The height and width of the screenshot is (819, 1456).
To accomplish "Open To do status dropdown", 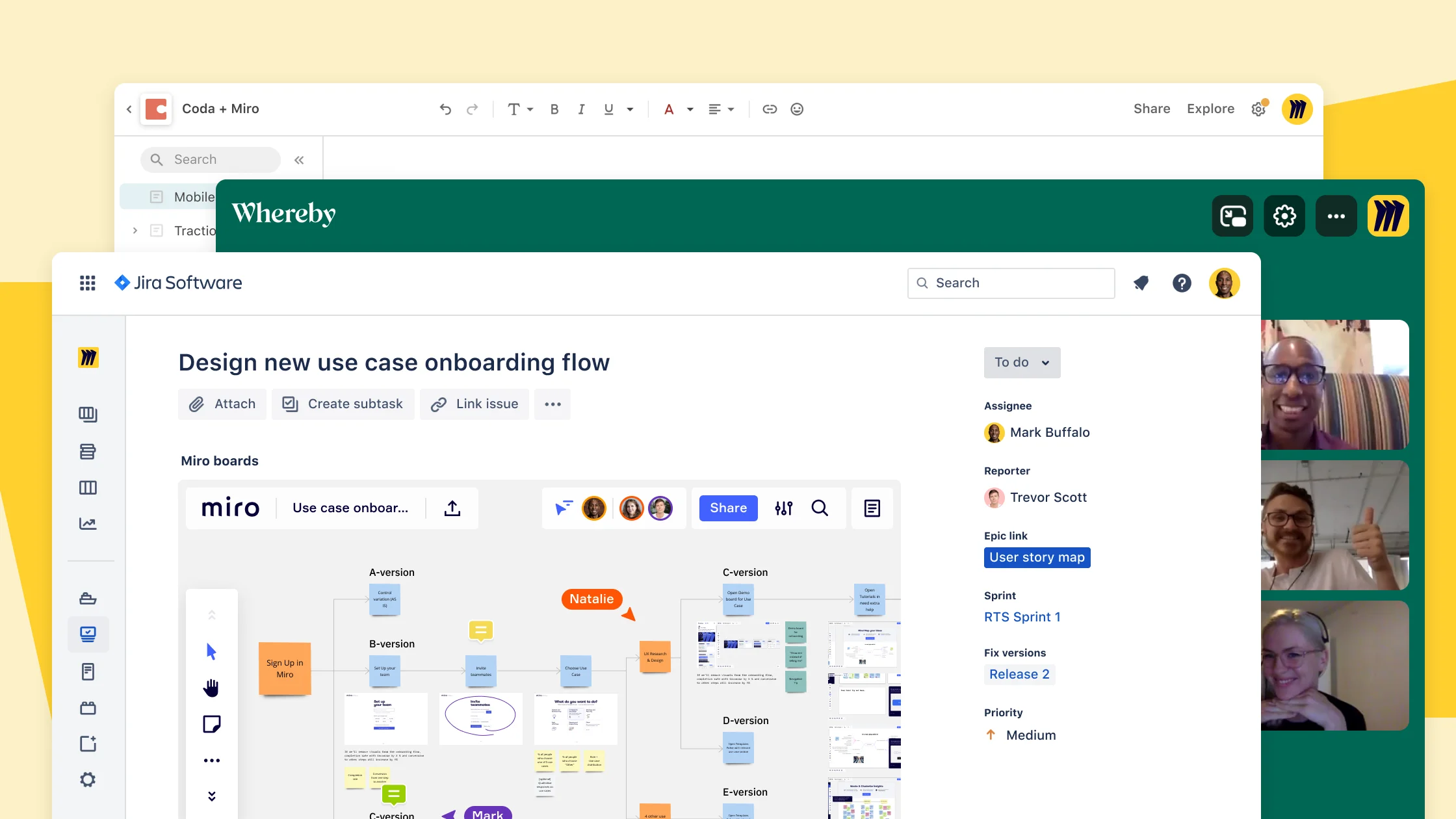I will click(x=1022, y=363).
